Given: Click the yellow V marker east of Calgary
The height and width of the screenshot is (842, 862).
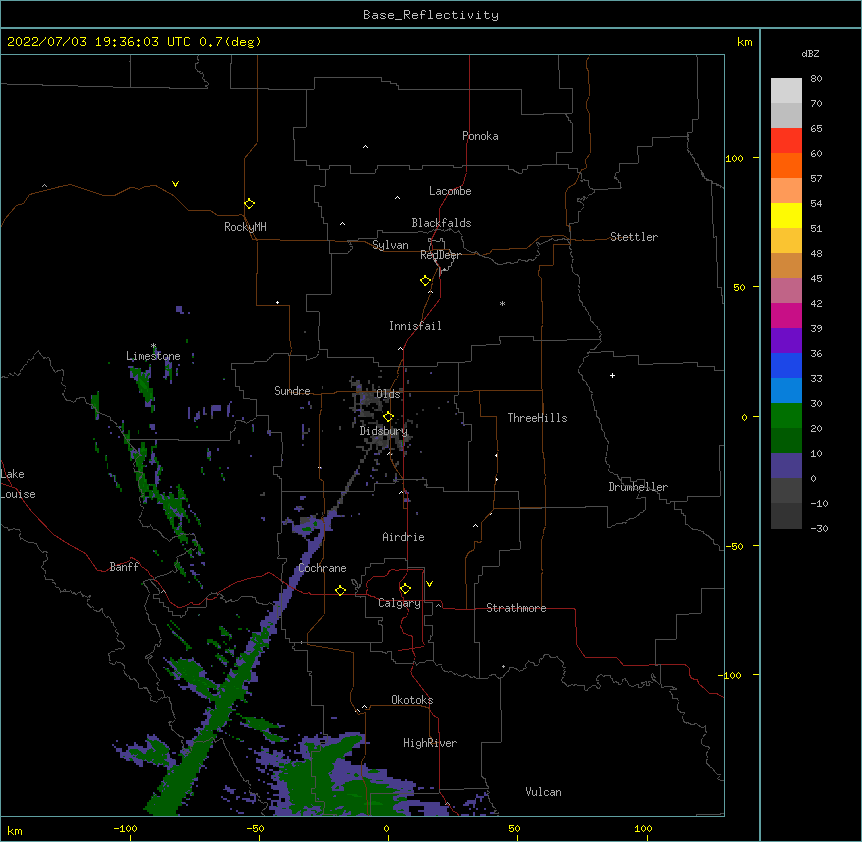Looking at the screenshot, I should point(429,584).
